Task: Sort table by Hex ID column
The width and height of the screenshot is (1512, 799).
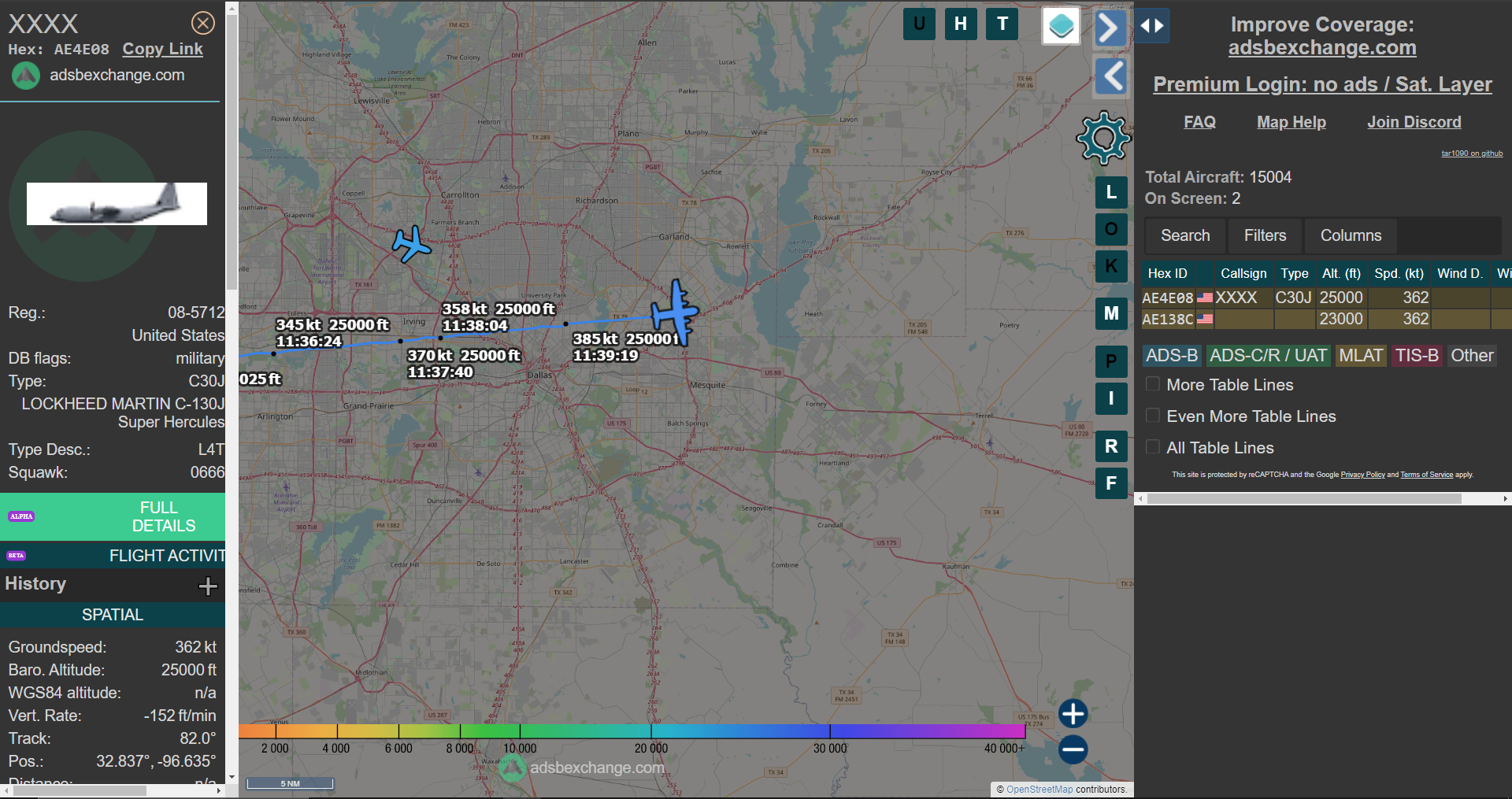Action: pyautogui.click(x=1168, y=273)
